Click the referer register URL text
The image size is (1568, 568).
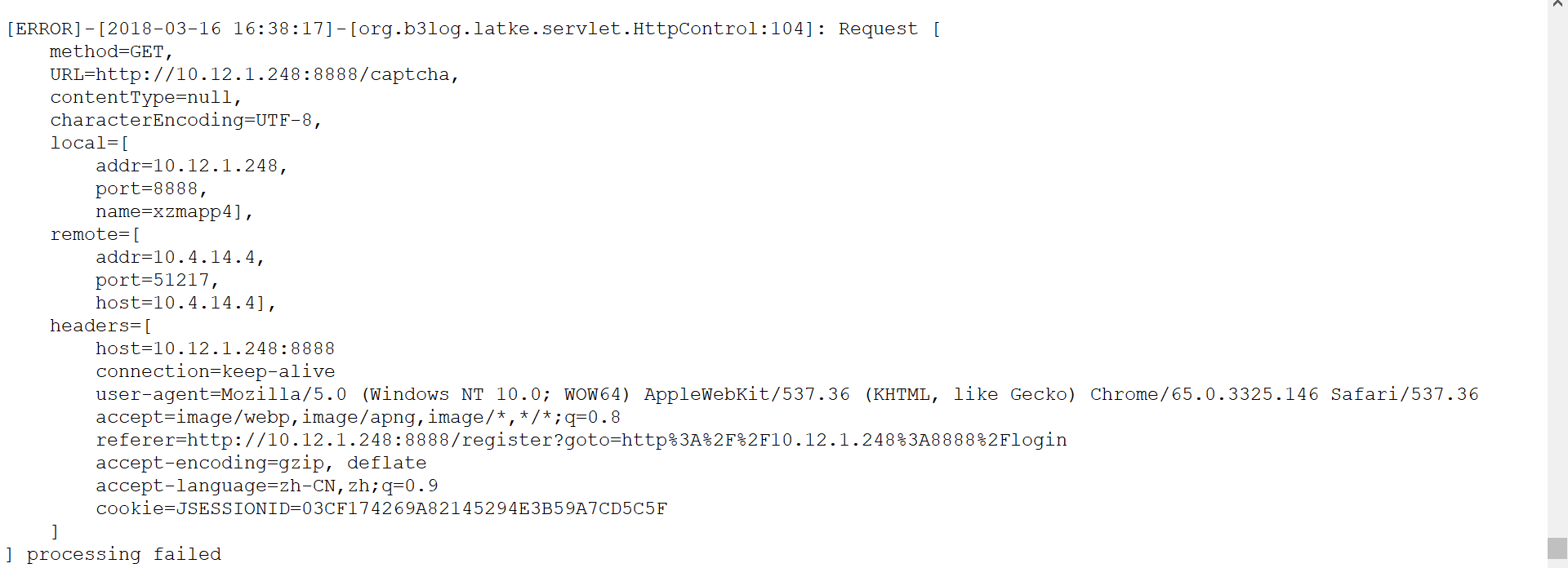pyautogui.click(x=626, y=441)
